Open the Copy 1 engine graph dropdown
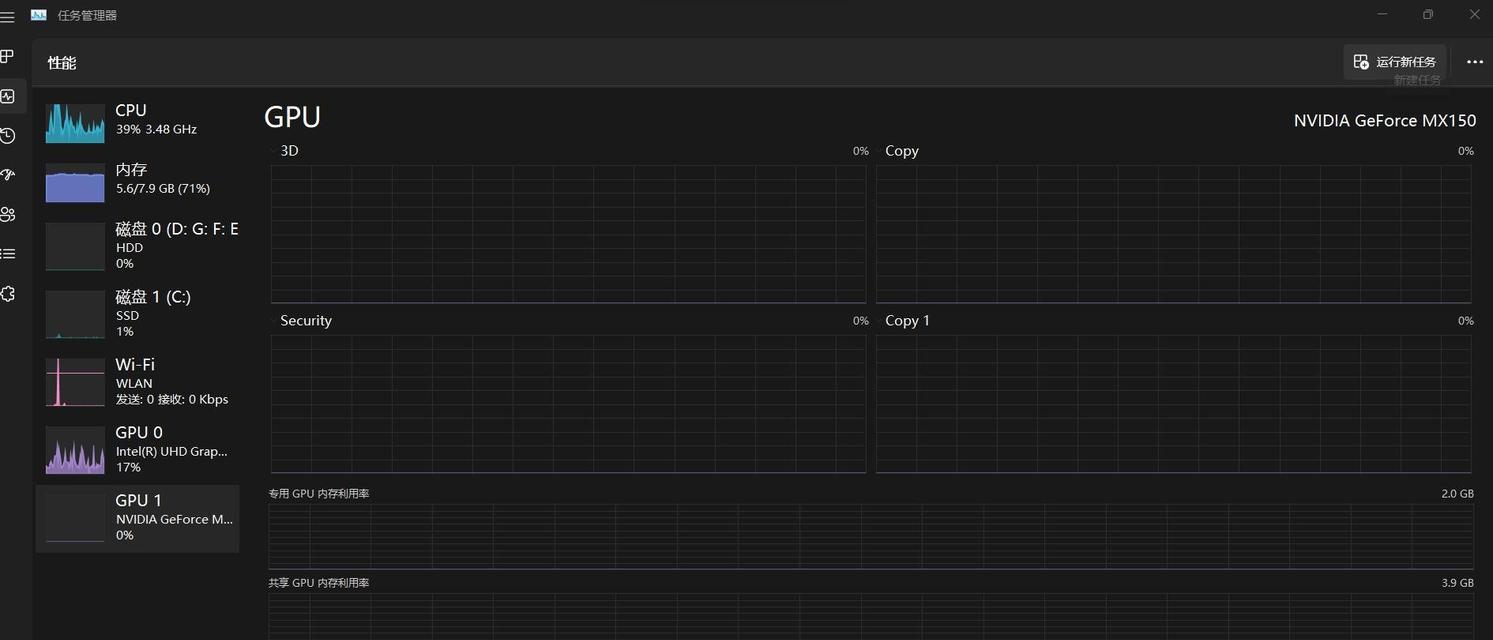 coord(880,321)
